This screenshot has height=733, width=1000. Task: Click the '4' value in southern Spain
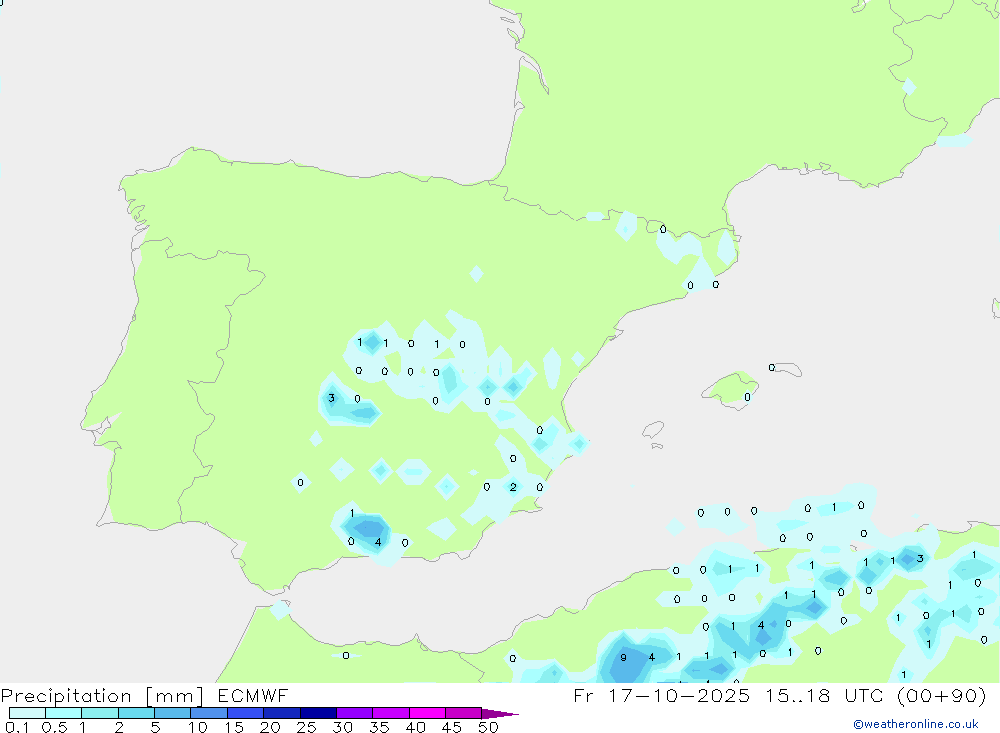[378, 543]
